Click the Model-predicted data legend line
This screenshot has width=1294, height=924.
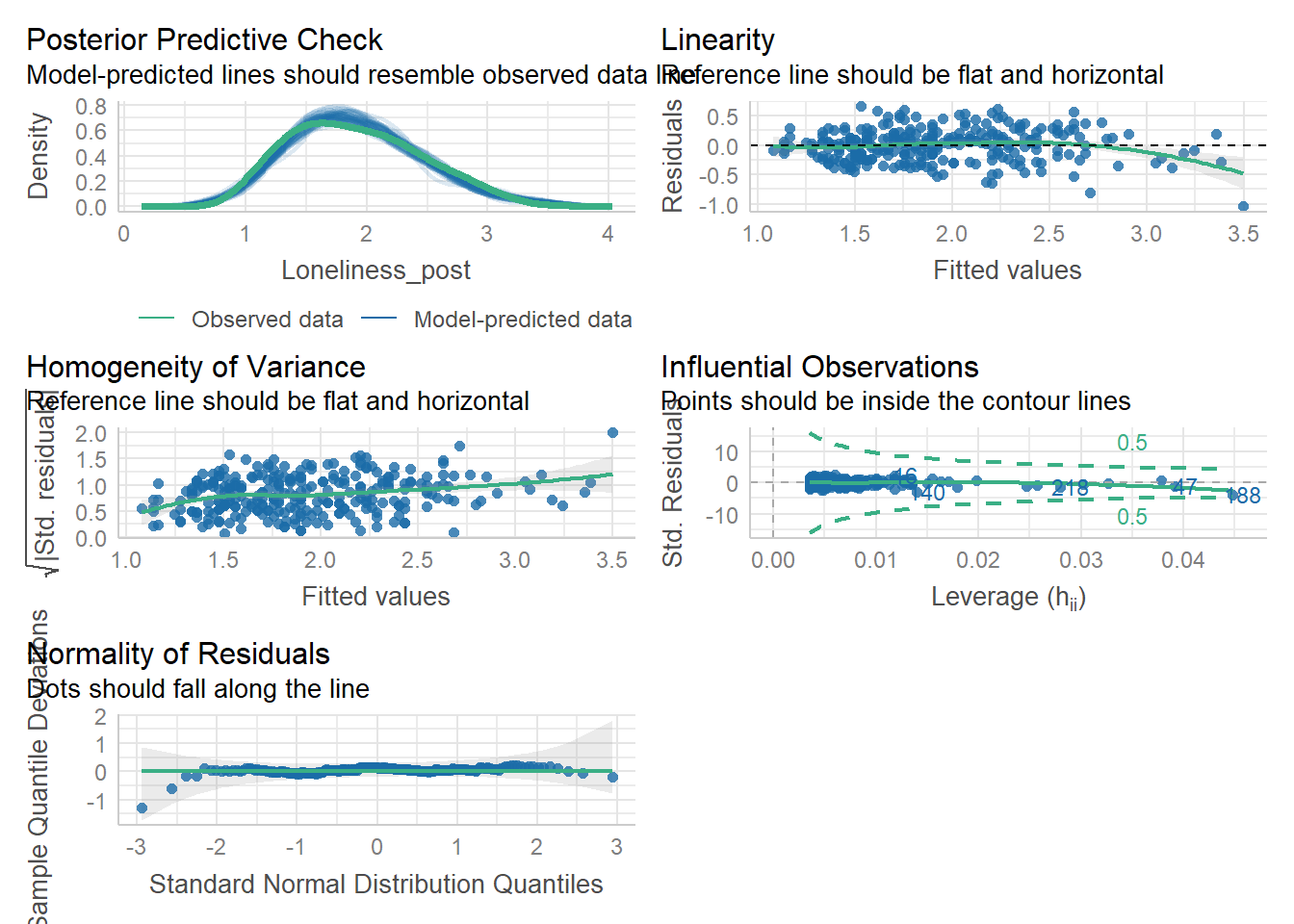click(x=379, y=319)
